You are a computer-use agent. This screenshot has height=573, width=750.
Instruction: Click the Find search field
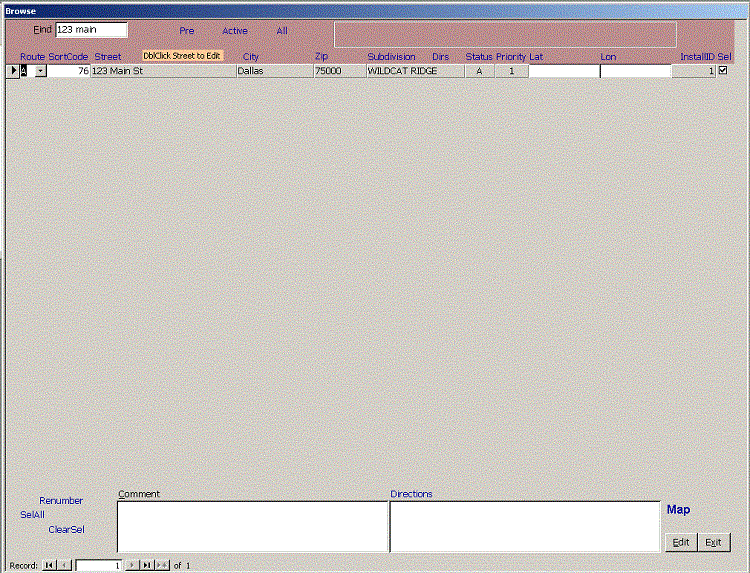point(91,30)
